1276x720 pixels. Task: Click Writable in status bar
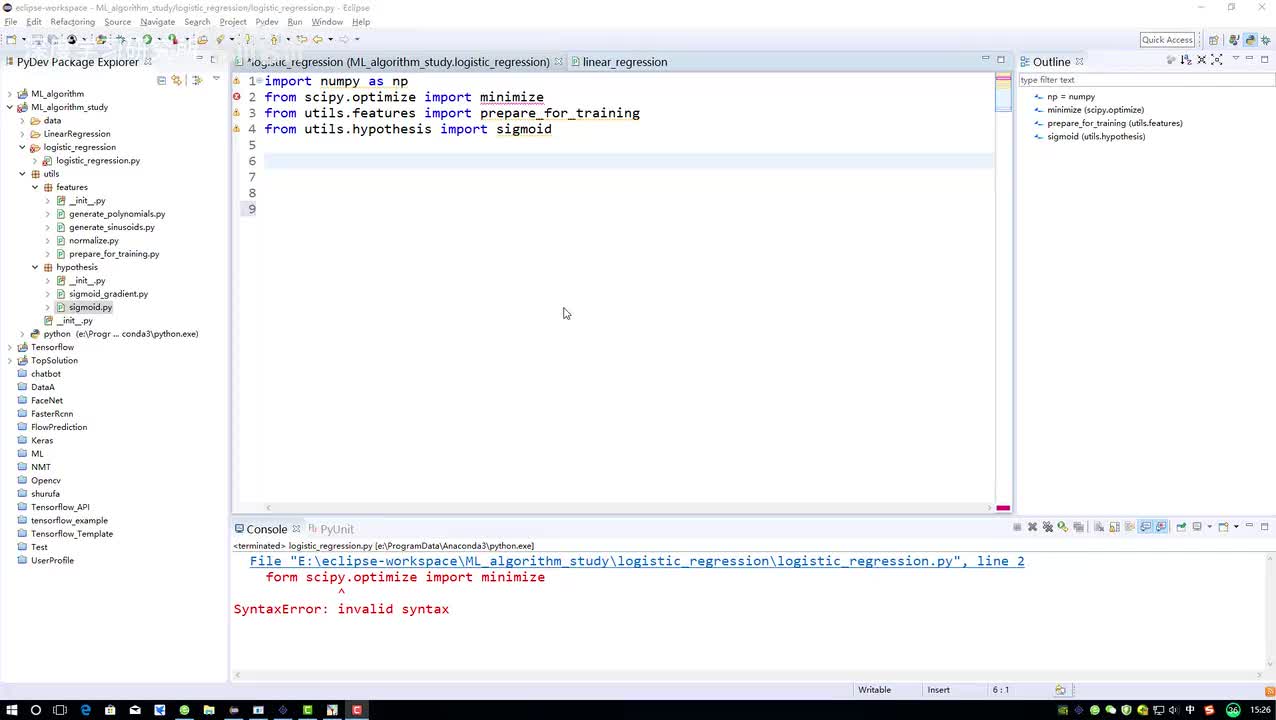[x=874, y=690]
